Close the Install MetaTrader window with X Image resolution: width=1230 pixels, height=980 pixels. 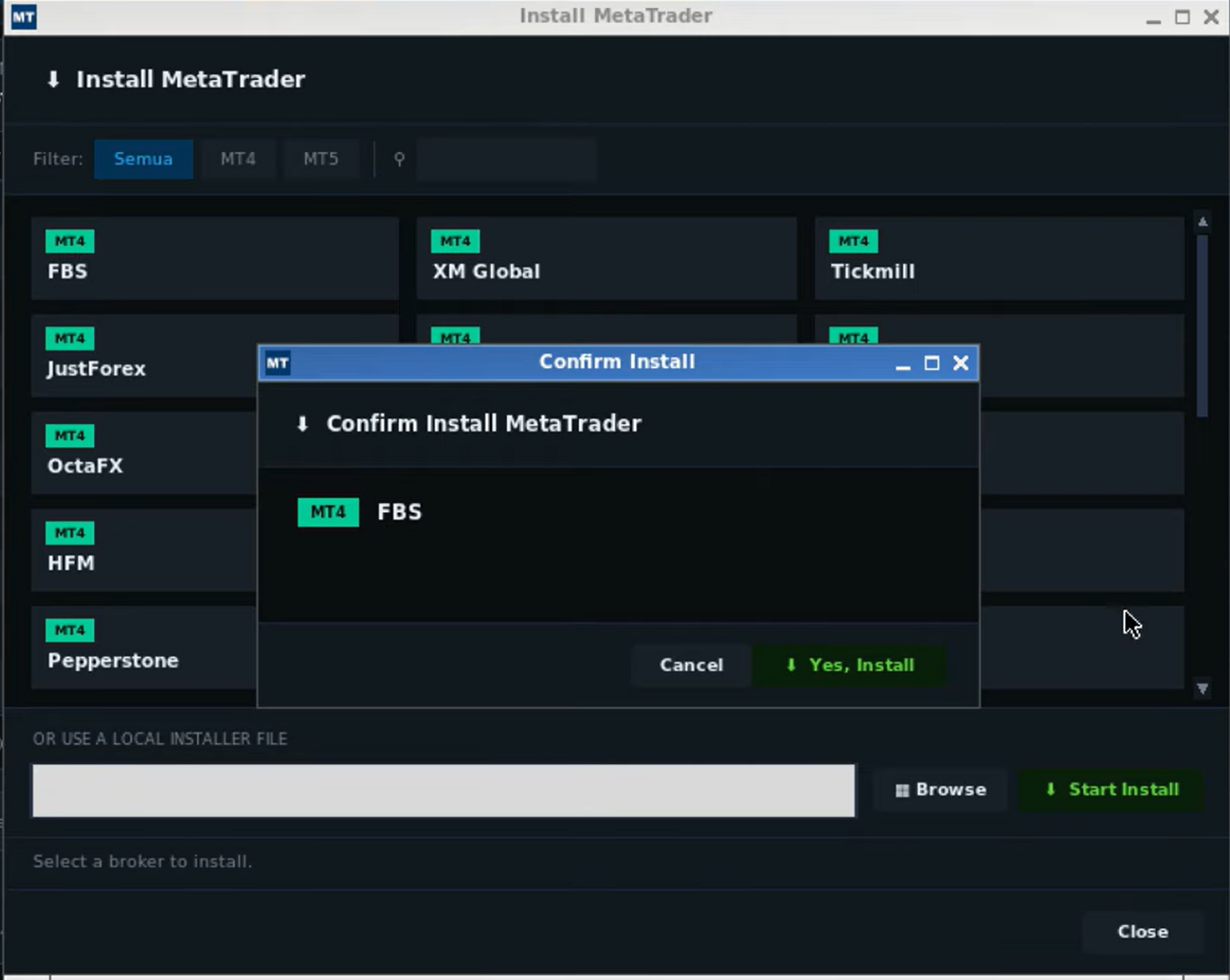point(1211,17)
